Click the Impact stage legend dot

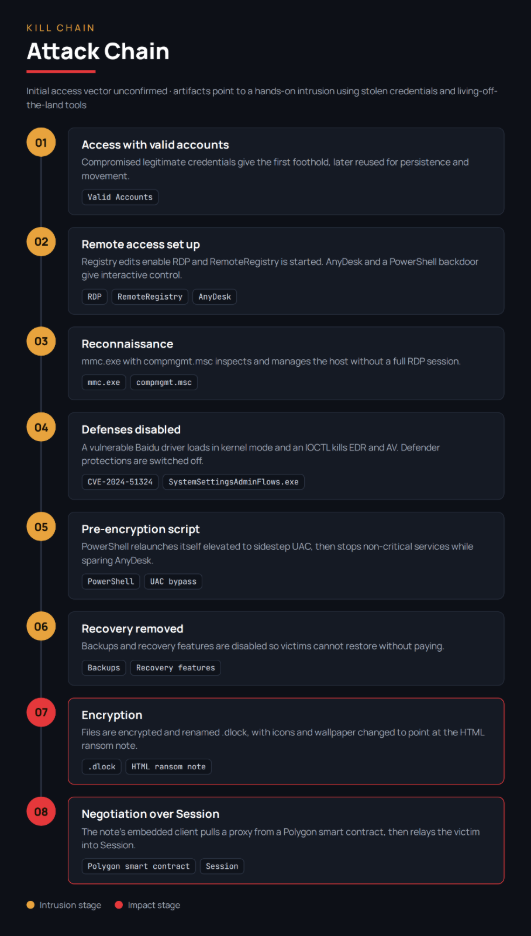click(x=119, y=905)
